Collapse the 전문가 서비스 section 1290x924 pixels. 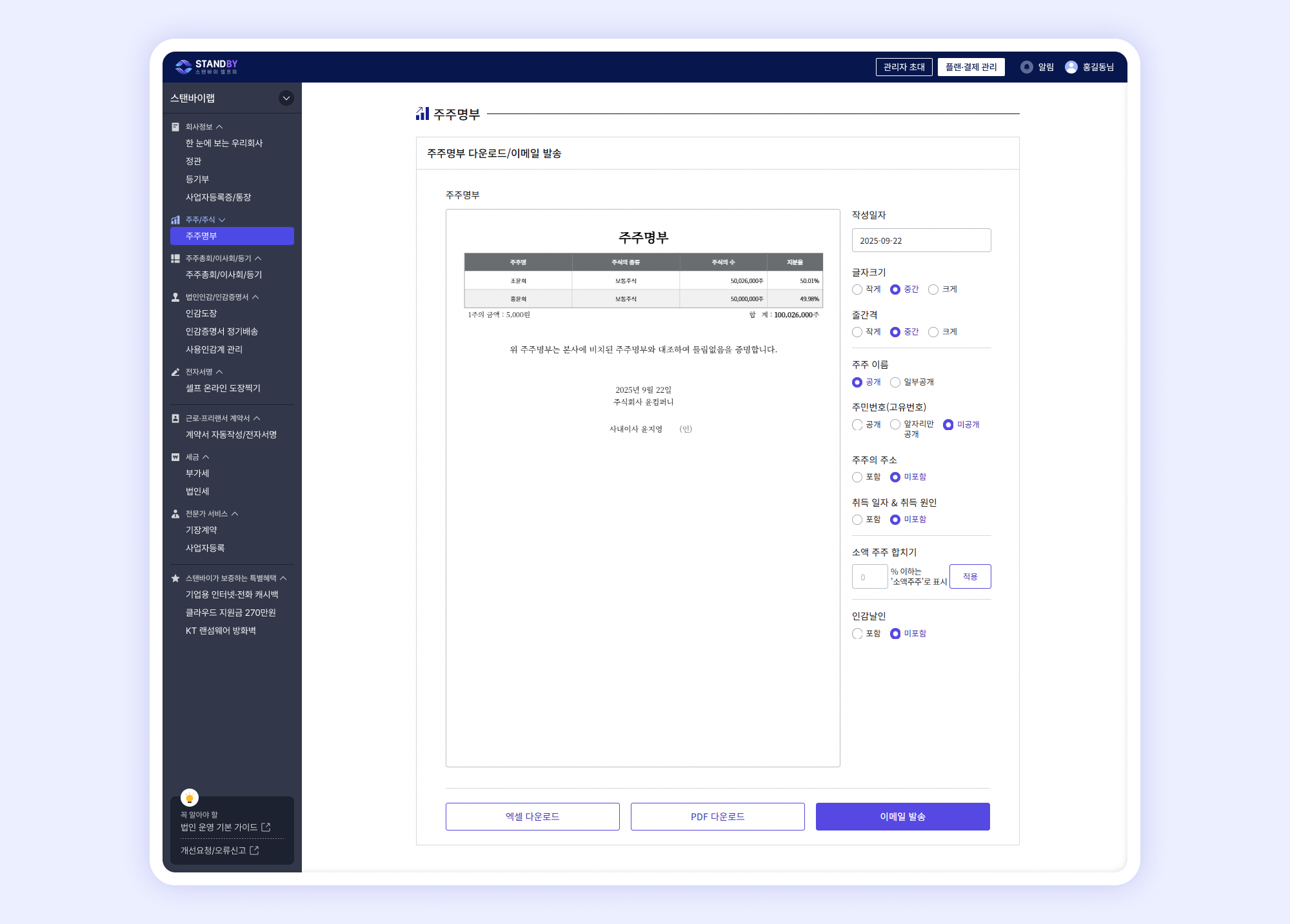[x=235, y=514]
